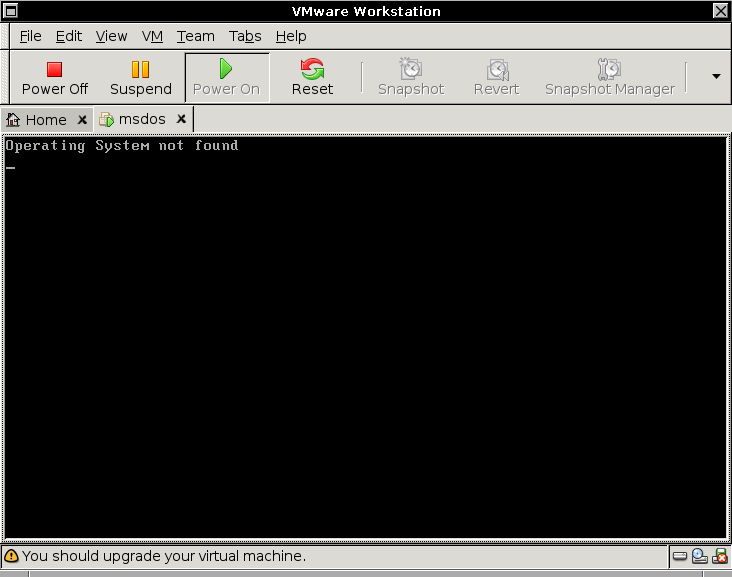
Task: Open the Edit menu
Action: pos(69,36)
